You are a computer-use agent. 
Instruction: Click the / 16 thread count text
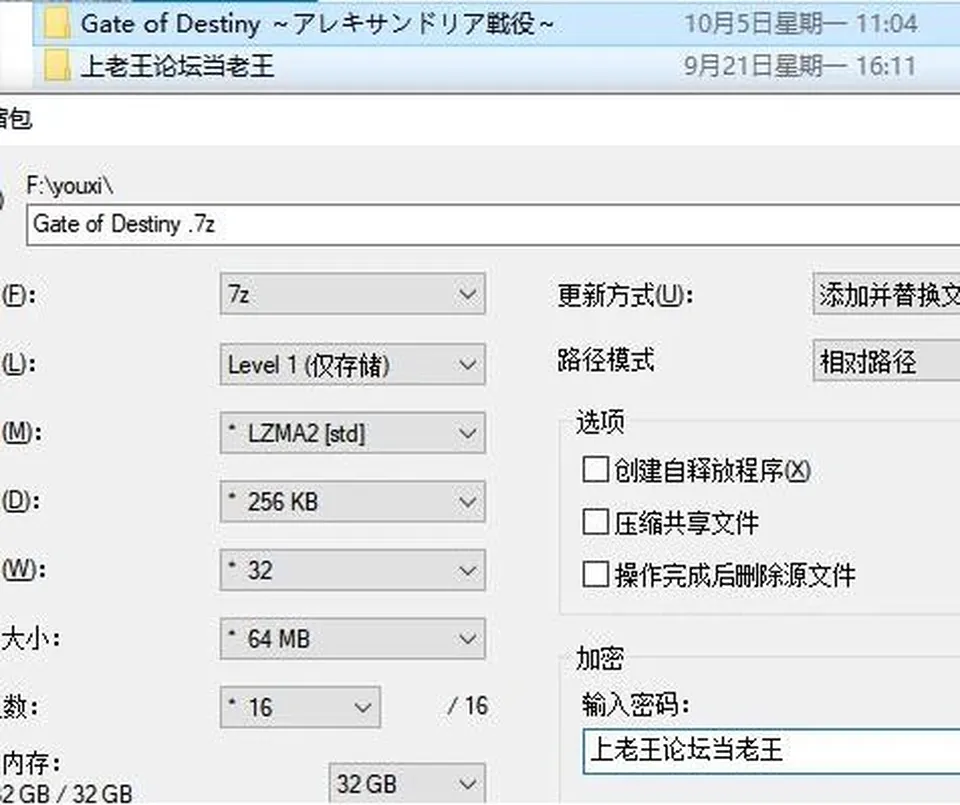point(468,706)
